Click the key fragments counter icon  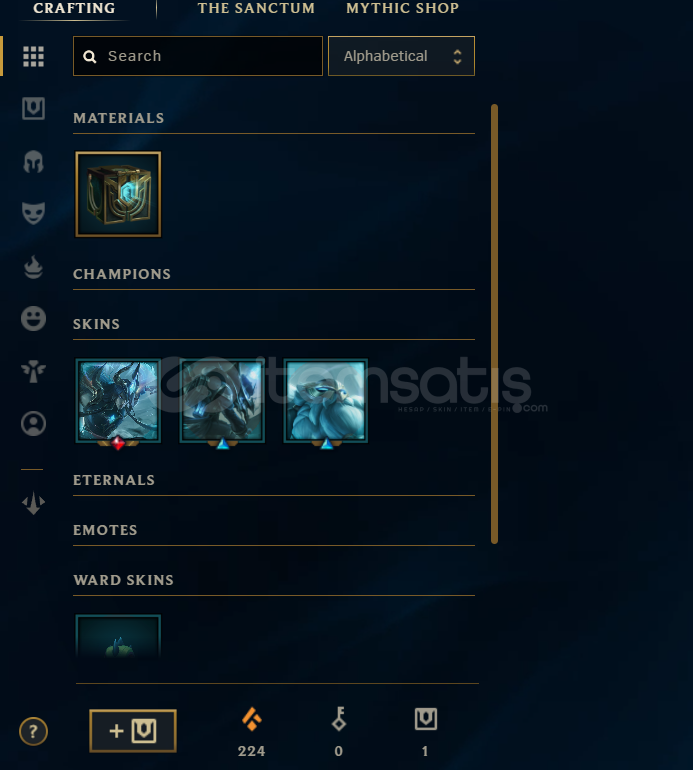pos(339,719)
